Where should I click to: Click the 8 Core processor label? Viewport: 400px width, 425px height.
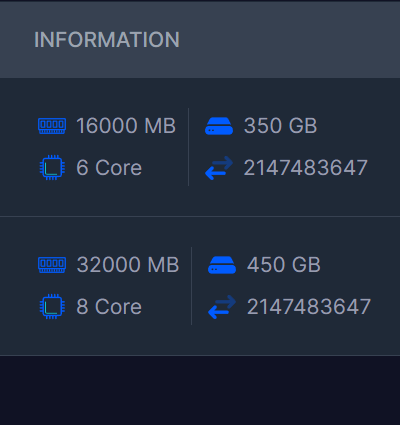(x=109, y=307)
